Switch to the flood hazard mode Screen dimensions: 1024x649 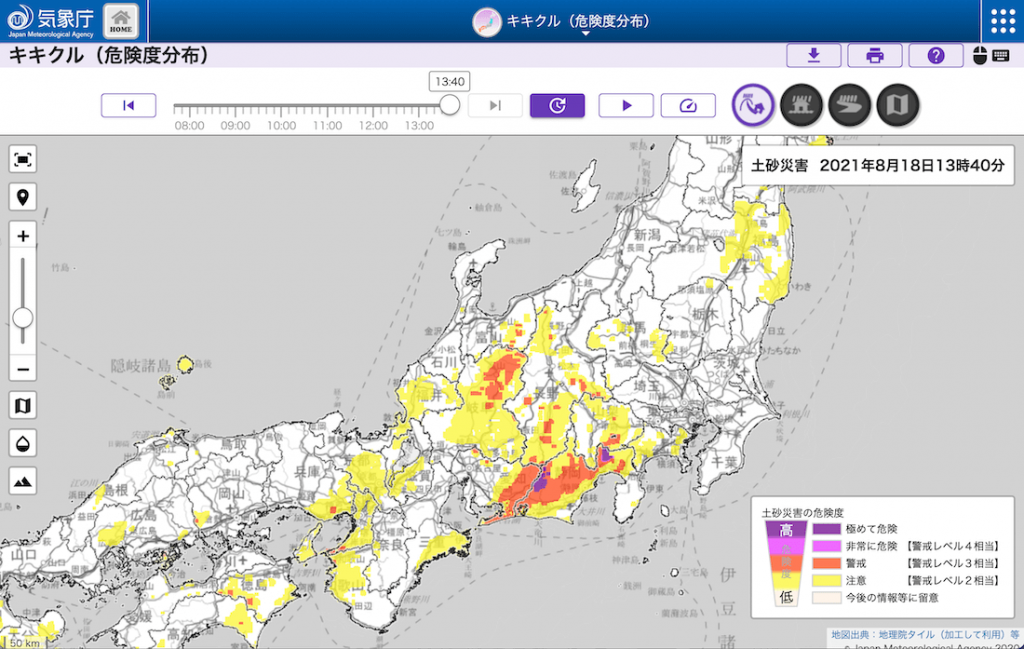point(849,104)
